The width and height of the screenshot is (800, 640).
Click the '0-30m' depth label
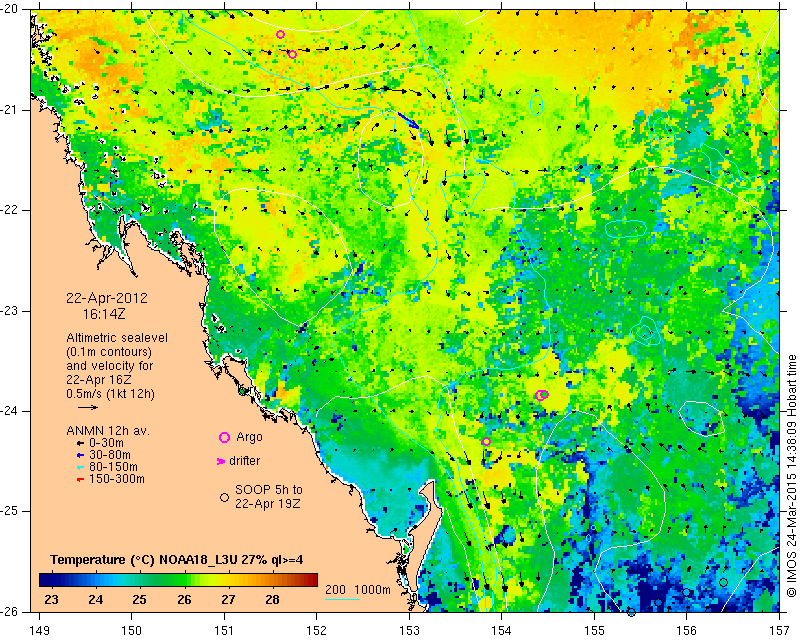106,443
